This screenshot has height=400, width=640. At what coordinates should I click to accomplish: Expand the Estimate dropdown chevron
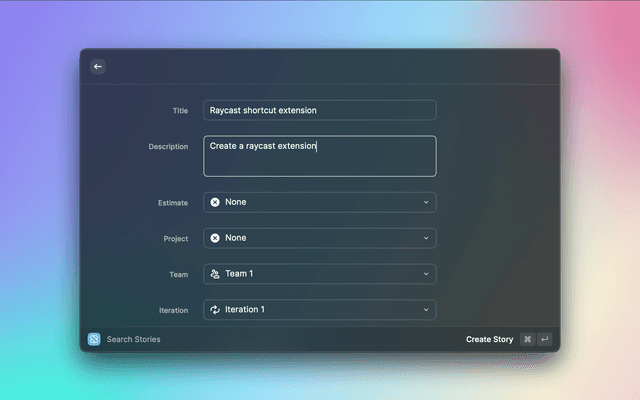point(425,202)
